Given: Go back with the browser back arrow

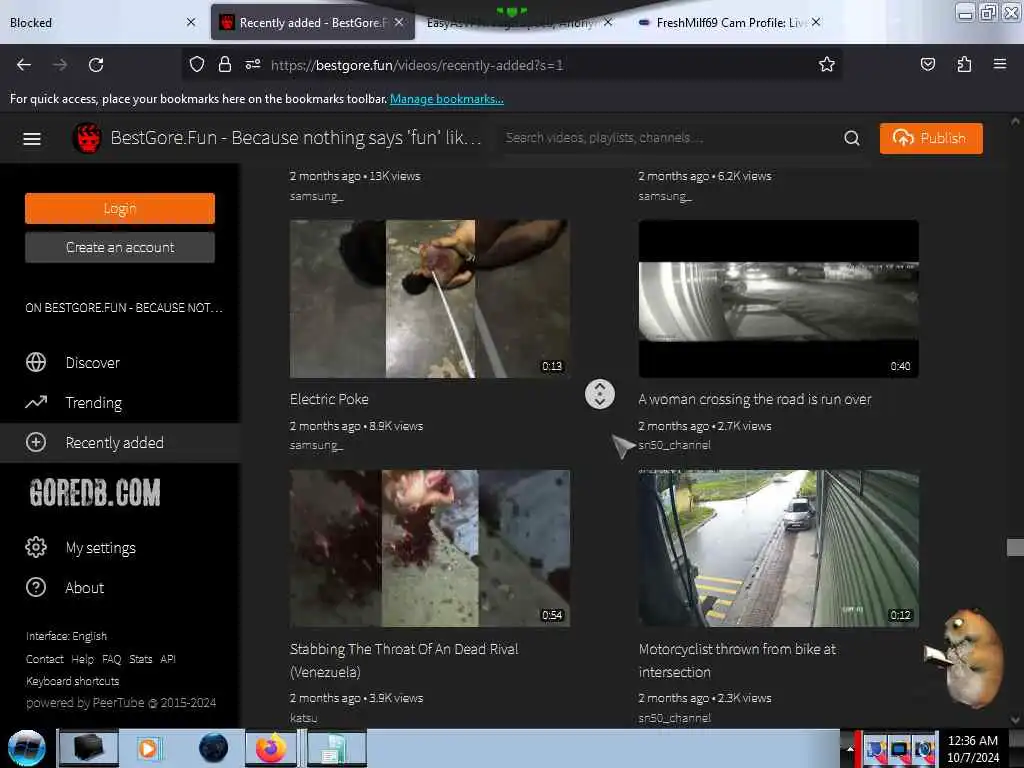Looking at the screenshot, I should click(x=24, y=65).
